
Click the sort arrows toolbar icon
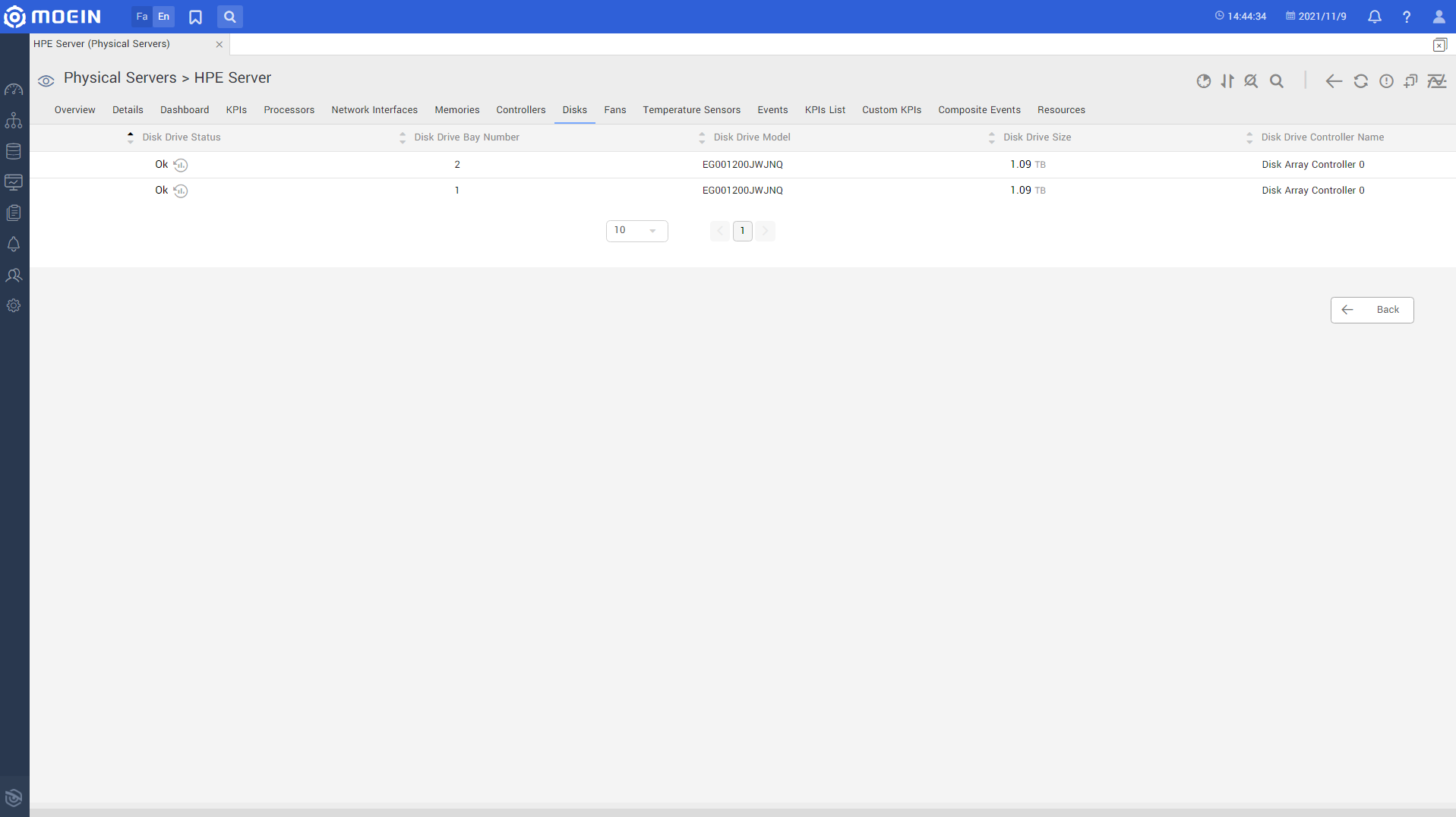click(1227, 81)
